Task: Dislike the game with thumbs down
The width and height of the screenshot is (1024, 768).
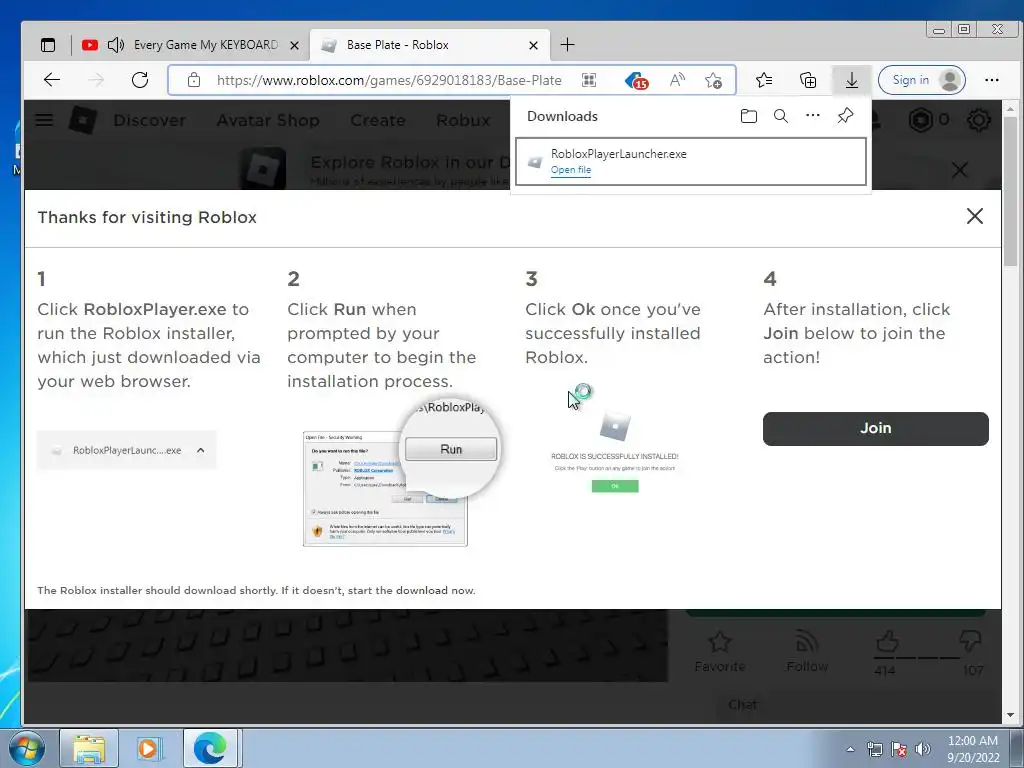Action: [970, 641]
